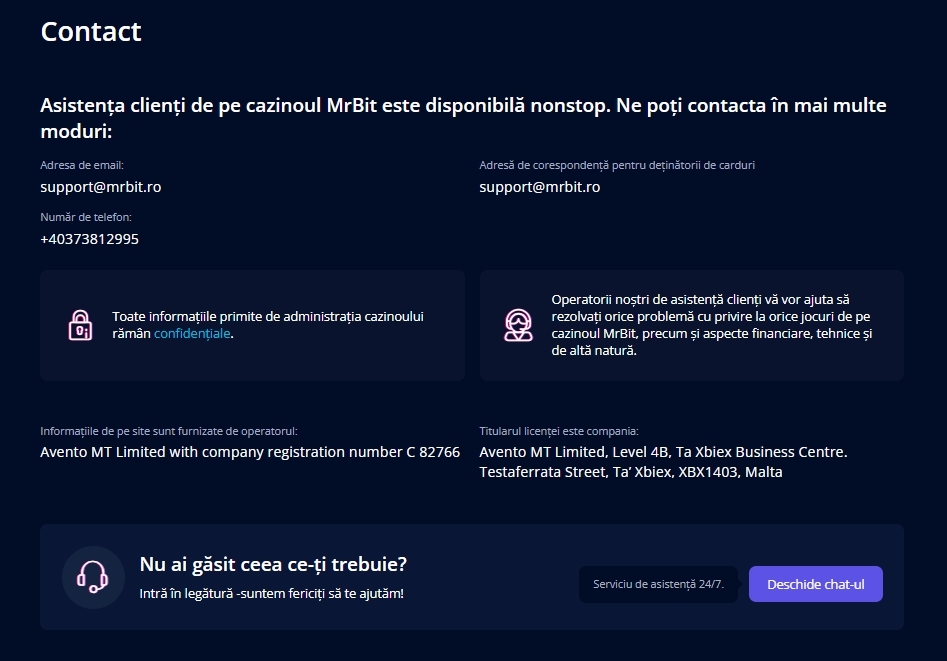Click the Operatorii noștri de asistență paragraph
The height and width of the screenshot is (661, 947).
pos(711,325)
